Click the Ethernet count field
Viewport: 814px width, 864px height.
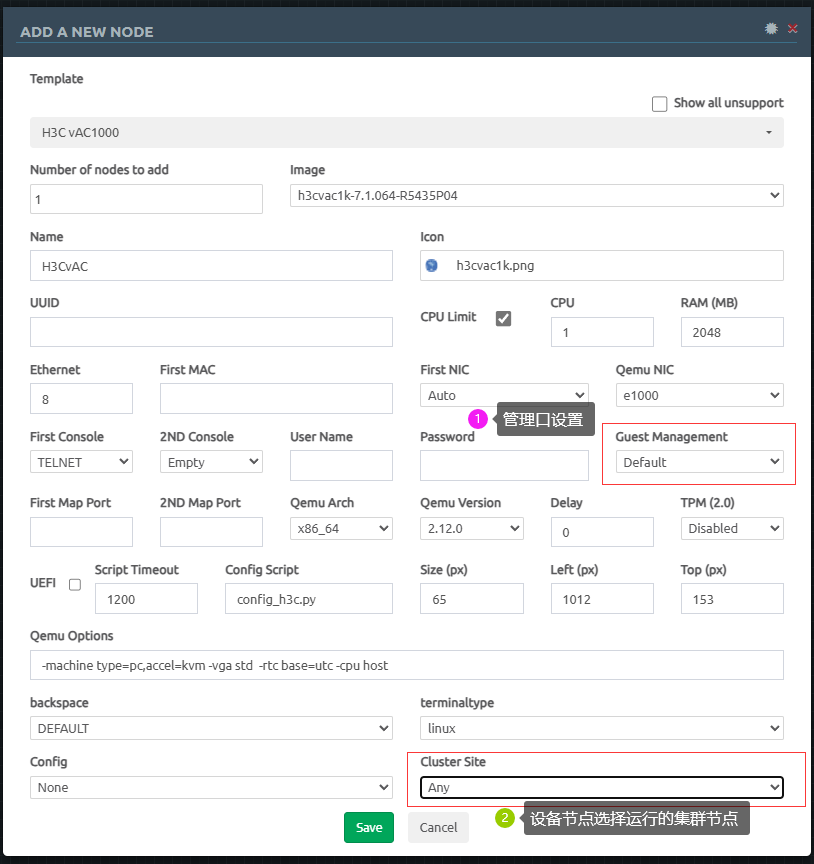pos(81,398)
